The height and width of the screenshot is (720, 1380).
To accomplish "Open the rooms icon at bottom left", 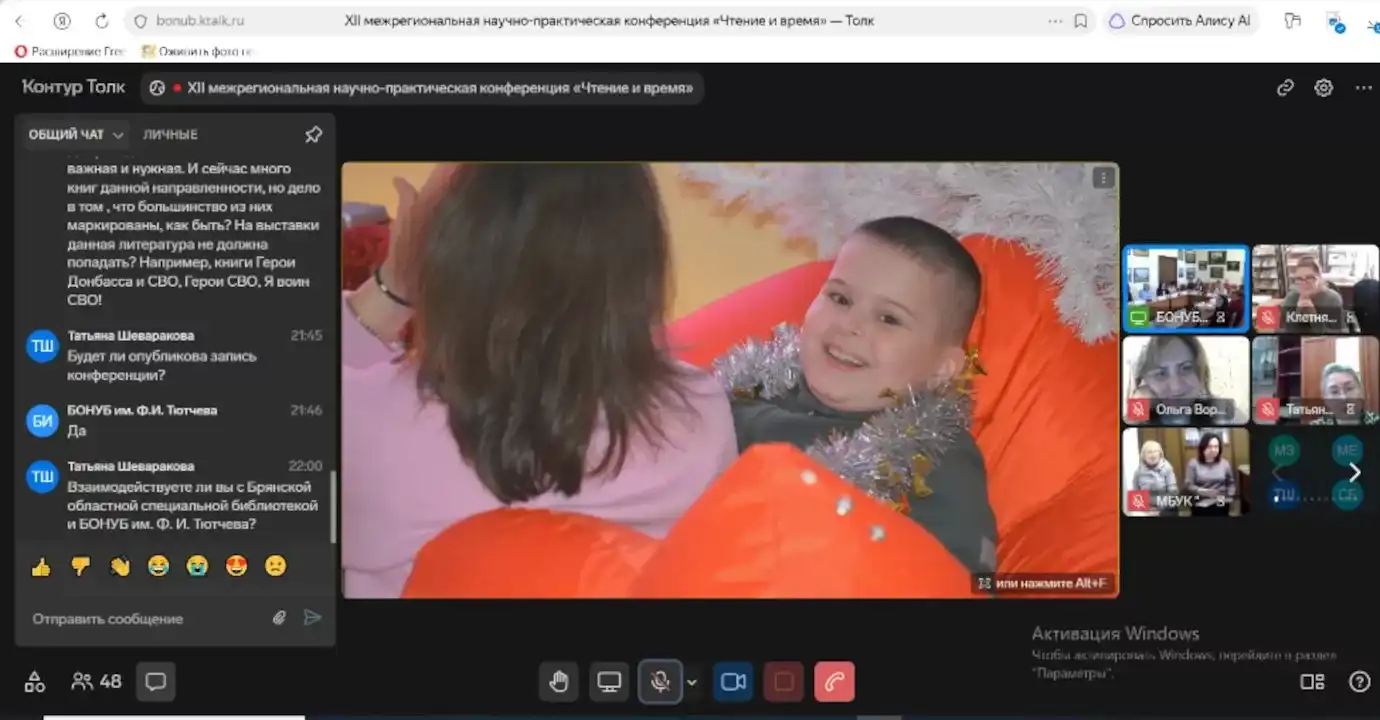I will click(35, 682).
